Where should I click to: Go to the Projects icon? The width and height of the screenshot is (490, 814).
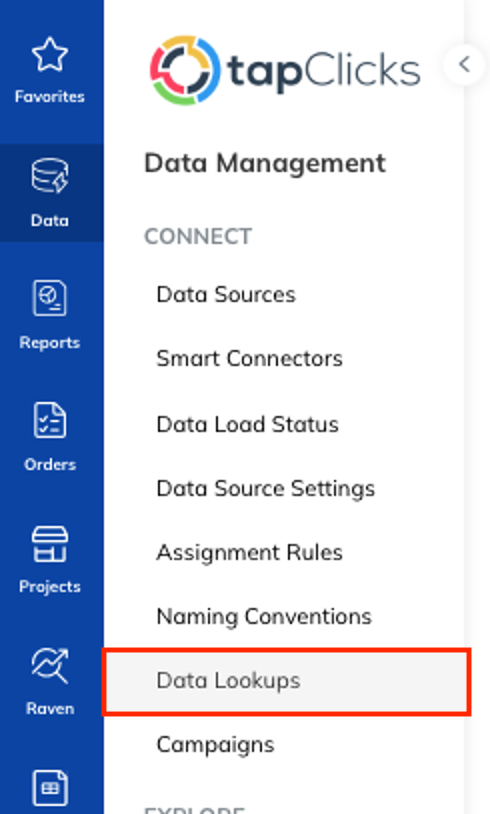point(50,544)
